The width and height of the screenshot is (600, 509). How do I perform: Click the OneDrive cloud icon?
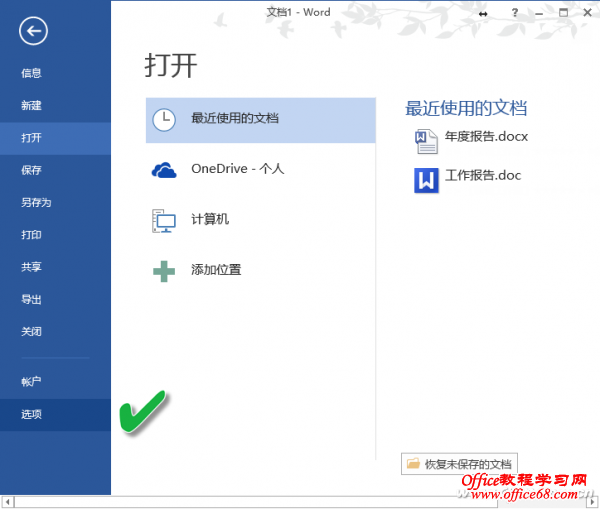point(164,170)
